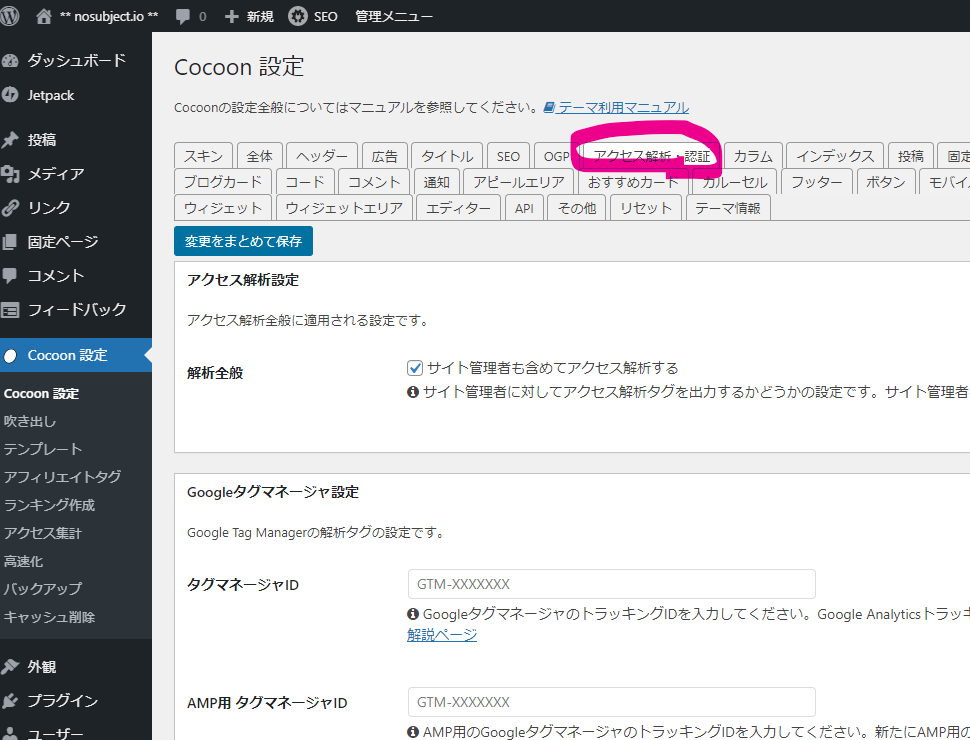Switch to the おすすめカード tab
This screenshot has height=740, width=970.
[x=633, y=181]
